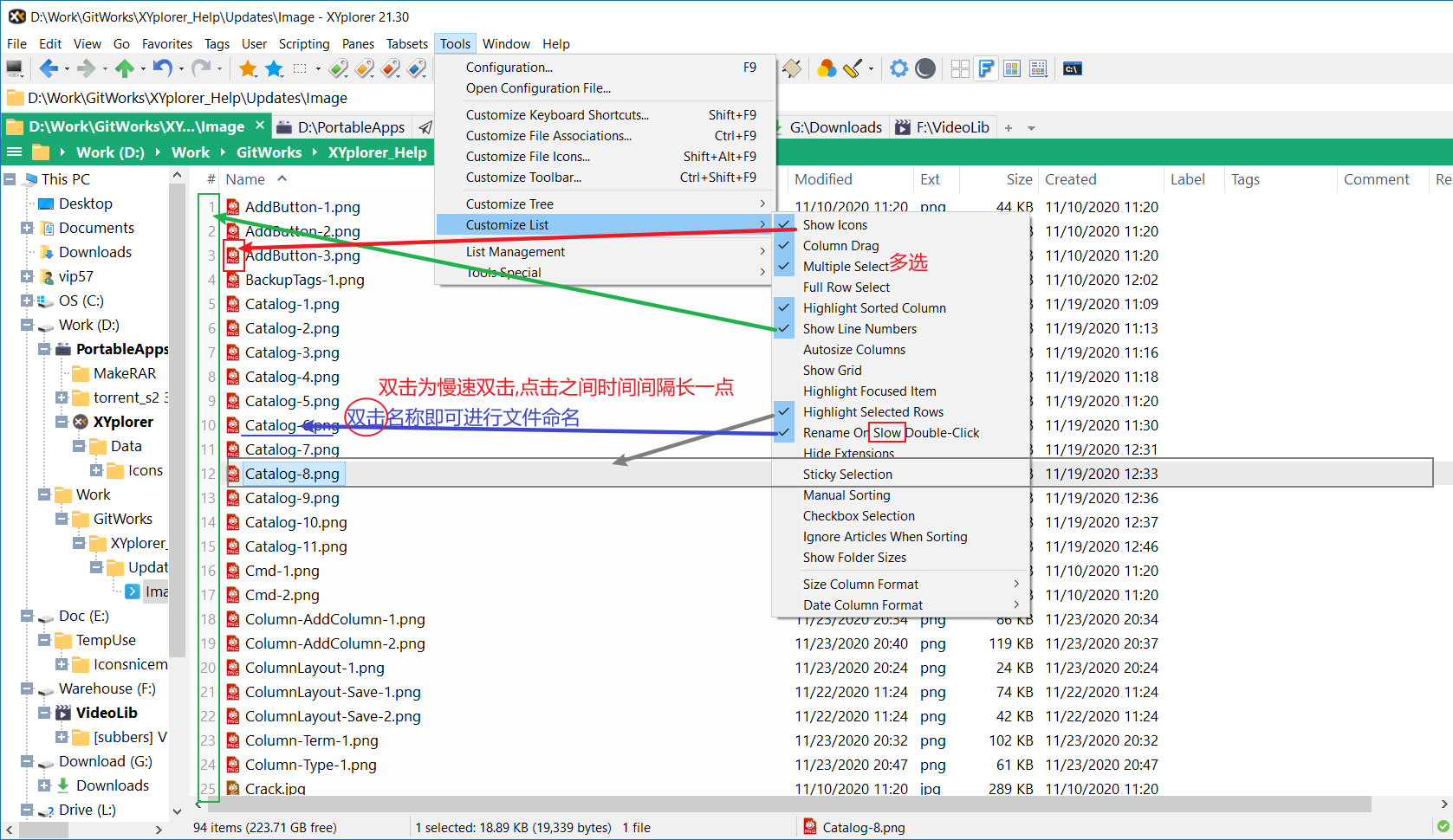Collapse the XYplorer tree node
Viewport: 1453px width, 840px height.
tap(61, 422)
